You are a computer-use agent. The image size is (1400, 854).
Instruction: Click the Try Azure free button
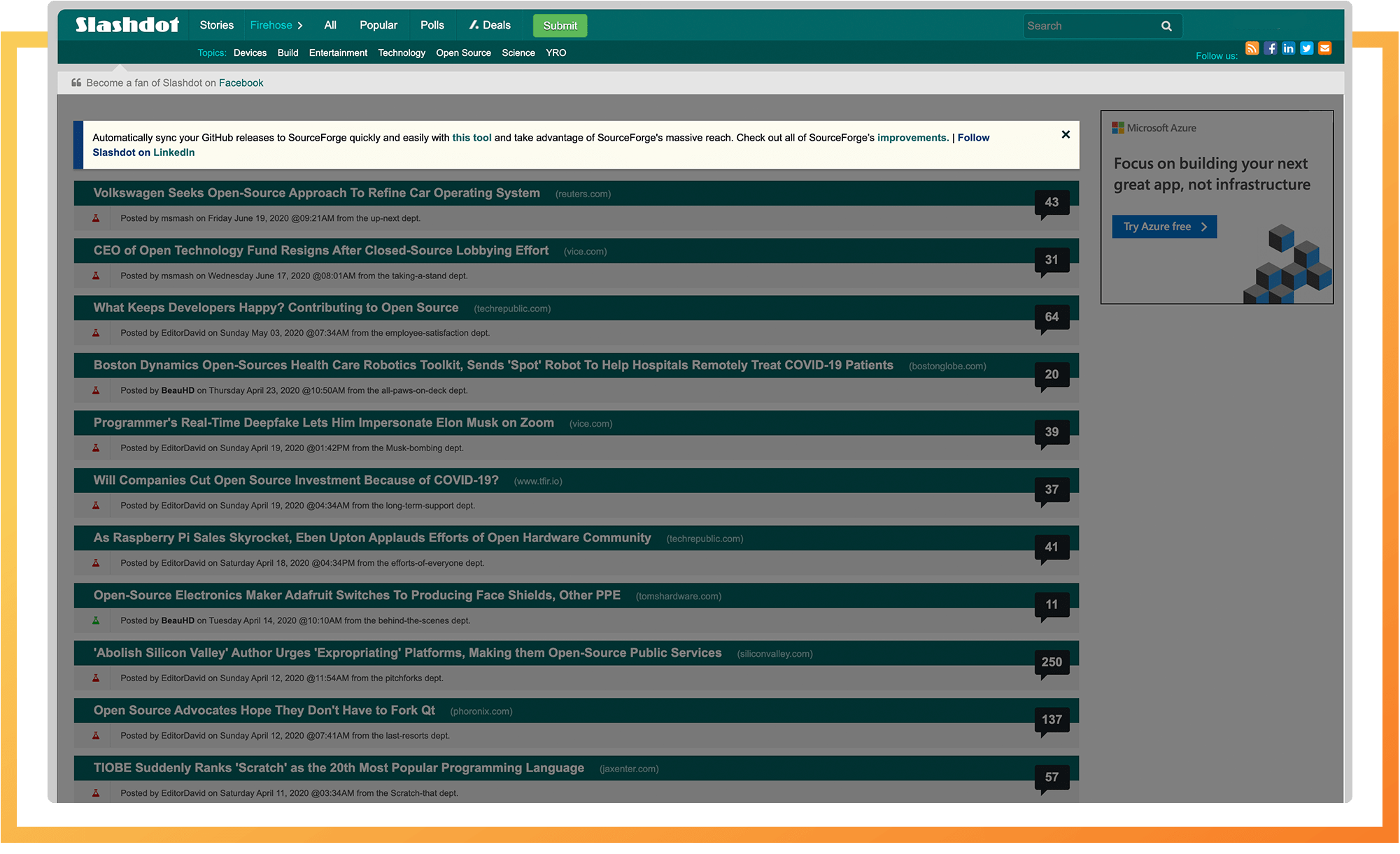click(1165, 227)
